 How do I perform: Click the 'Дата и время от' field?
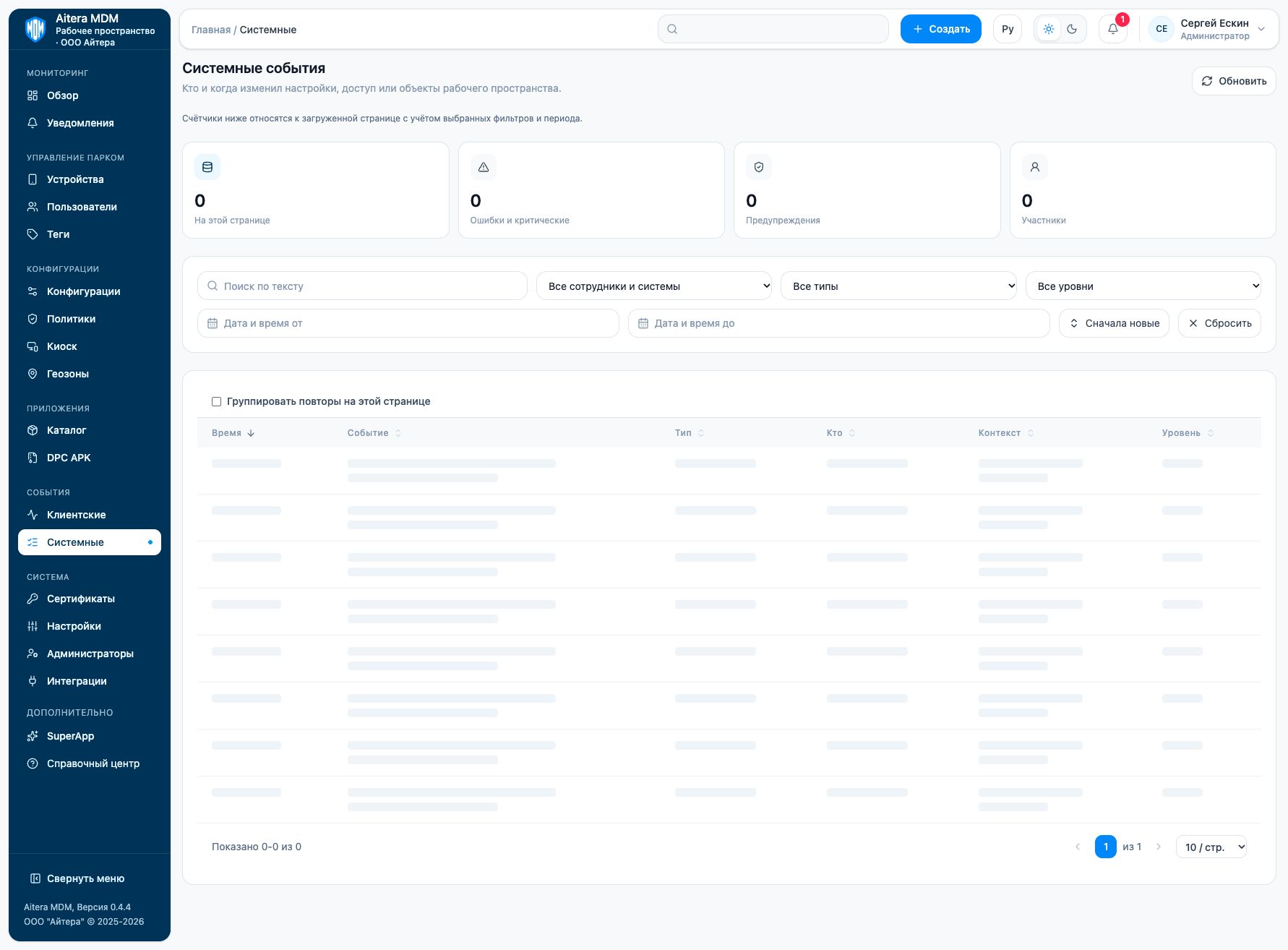click(408, 323)
